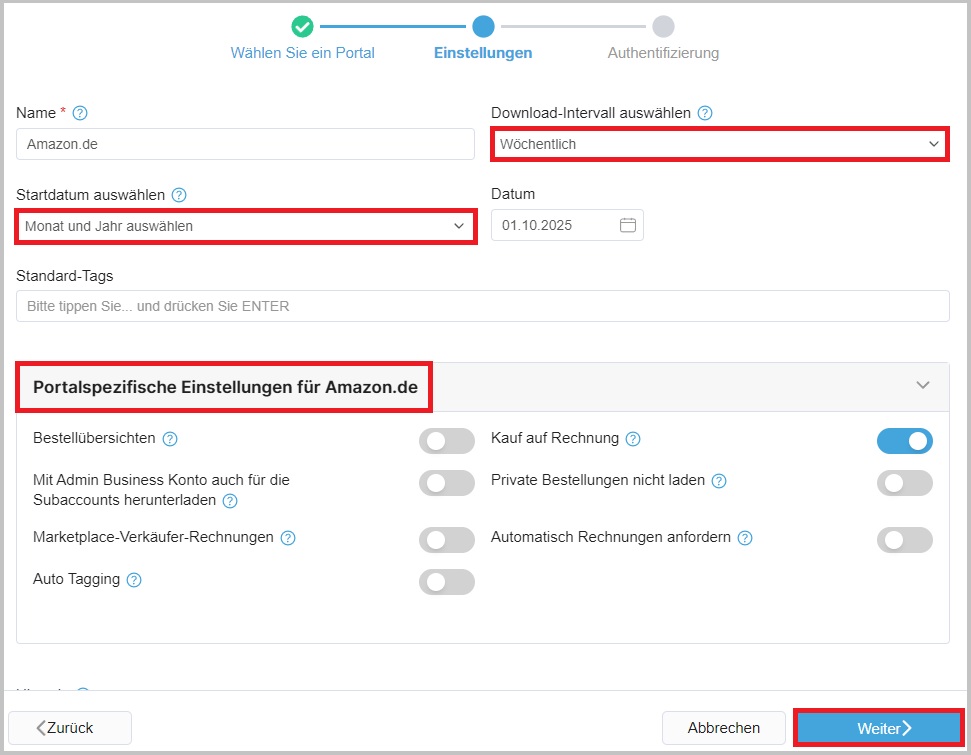Click help icon next to Bestellübersichten

pyautogui.click(x=170, y=439)
